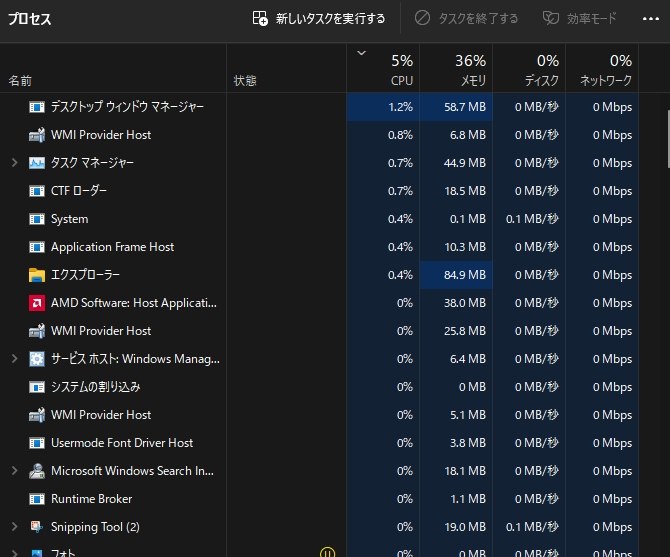Click the 1.1 MB memory cell
Screen dimensions: 670x557
456,499
